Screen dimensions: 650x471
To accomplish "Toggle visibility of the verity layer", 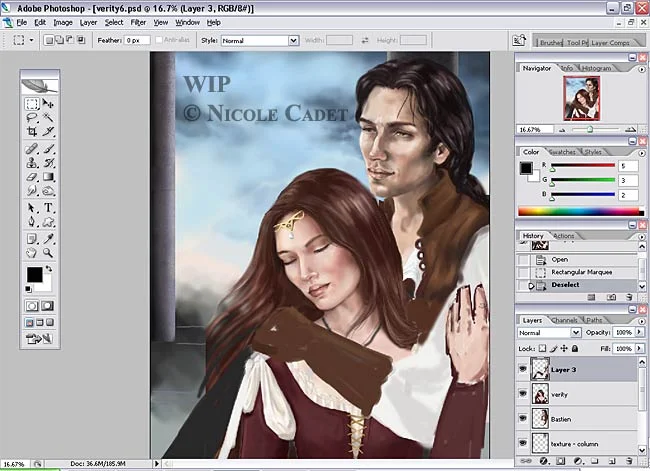I will pos(523,393).
